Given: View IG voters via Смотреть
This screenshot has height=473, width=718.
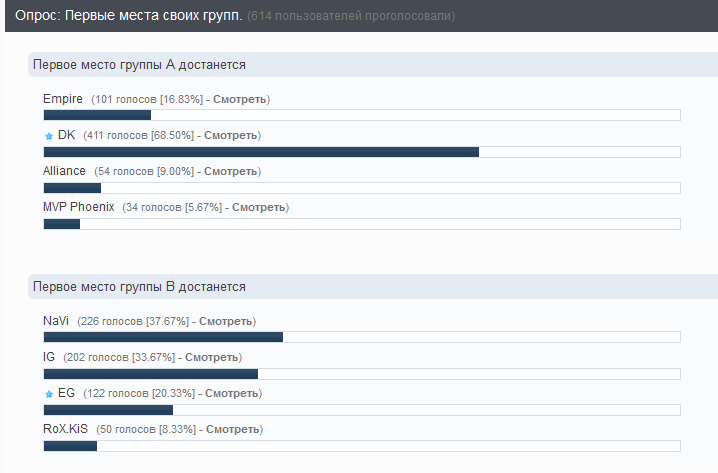Looking at the screenshot, I should (212, 357).
